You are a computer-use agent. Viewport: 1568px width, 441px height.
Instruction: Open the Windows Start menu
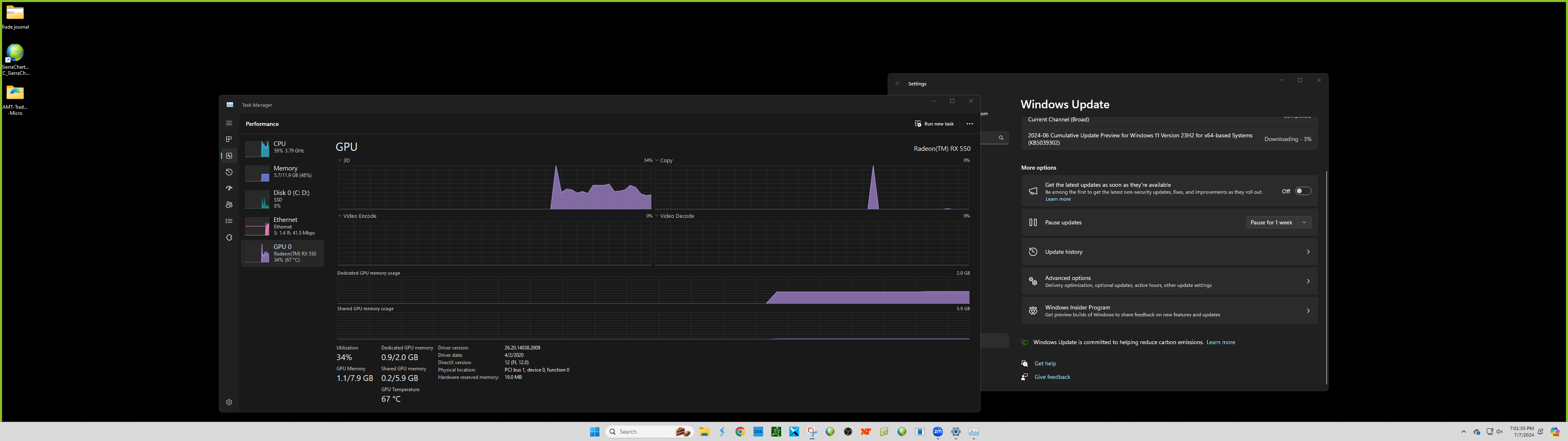click(595, 432)
